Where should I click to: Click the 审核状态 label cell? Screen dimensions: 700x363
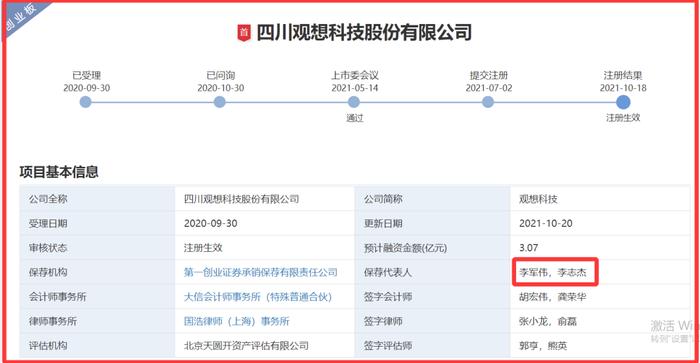point(97,248)
